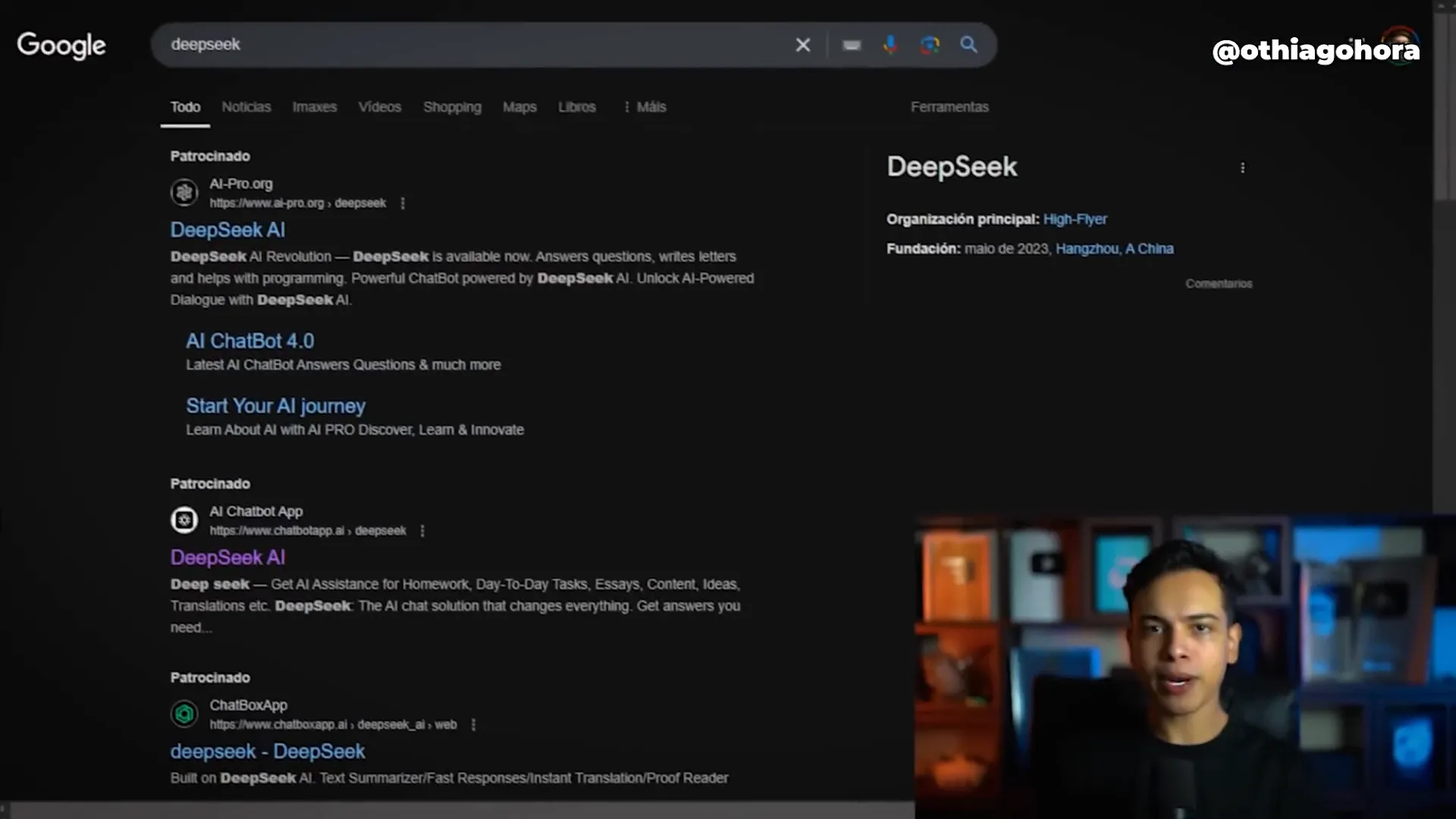This screenshot has width=1456, height=819.
Task: Click the DeepSeek knowledge panel title
Action: [952, 167]
